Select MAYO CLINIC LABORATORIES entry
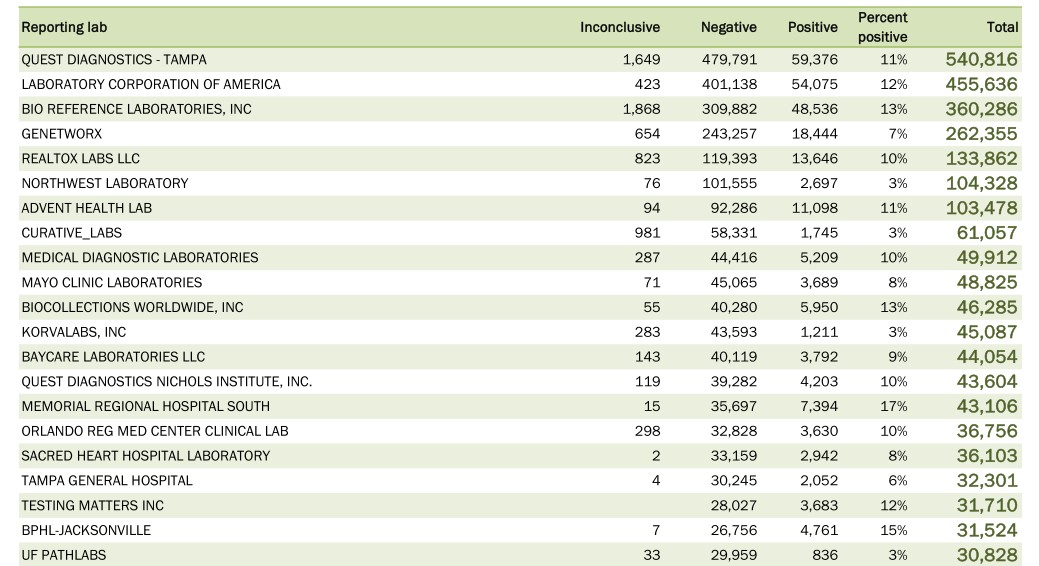The width and height of the screenshot is (1039, 566). pyautogui.click(x=112, y=282)
